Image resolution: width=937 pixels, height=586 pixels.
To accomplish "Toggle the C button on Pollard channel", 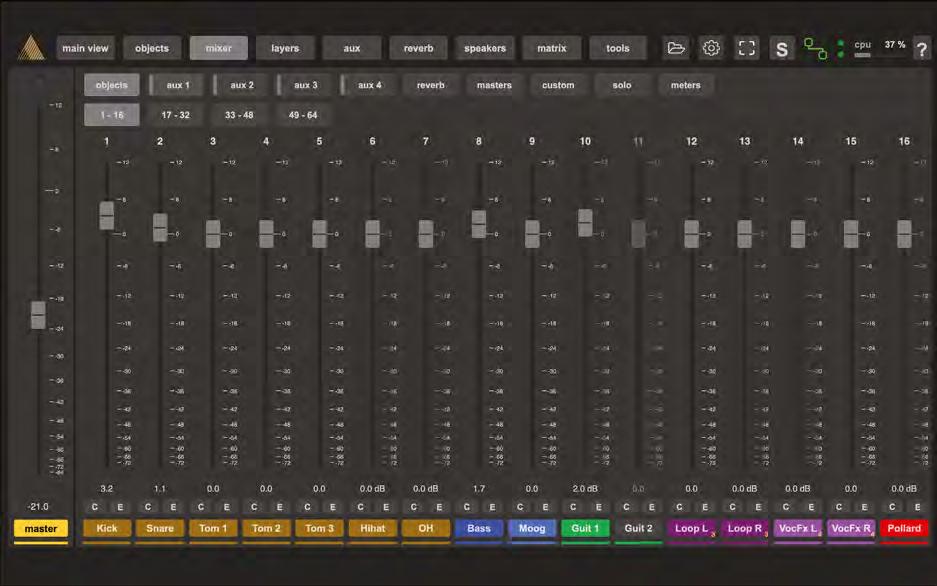I will click(892, 507).
